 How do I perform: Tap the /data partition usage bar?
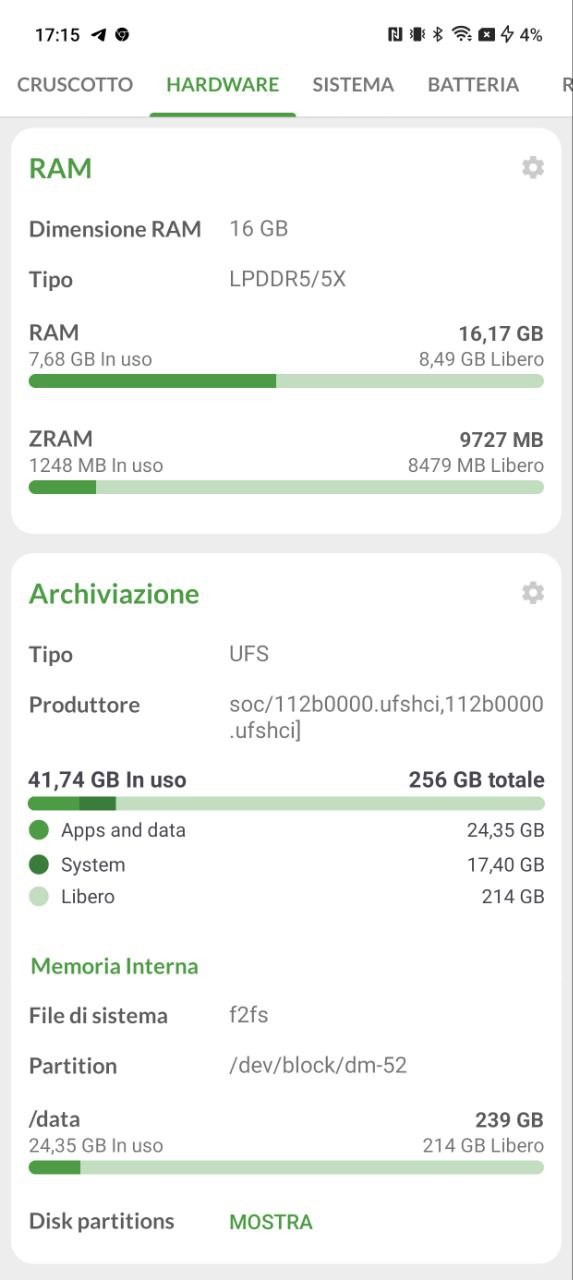coord(286,1167)
